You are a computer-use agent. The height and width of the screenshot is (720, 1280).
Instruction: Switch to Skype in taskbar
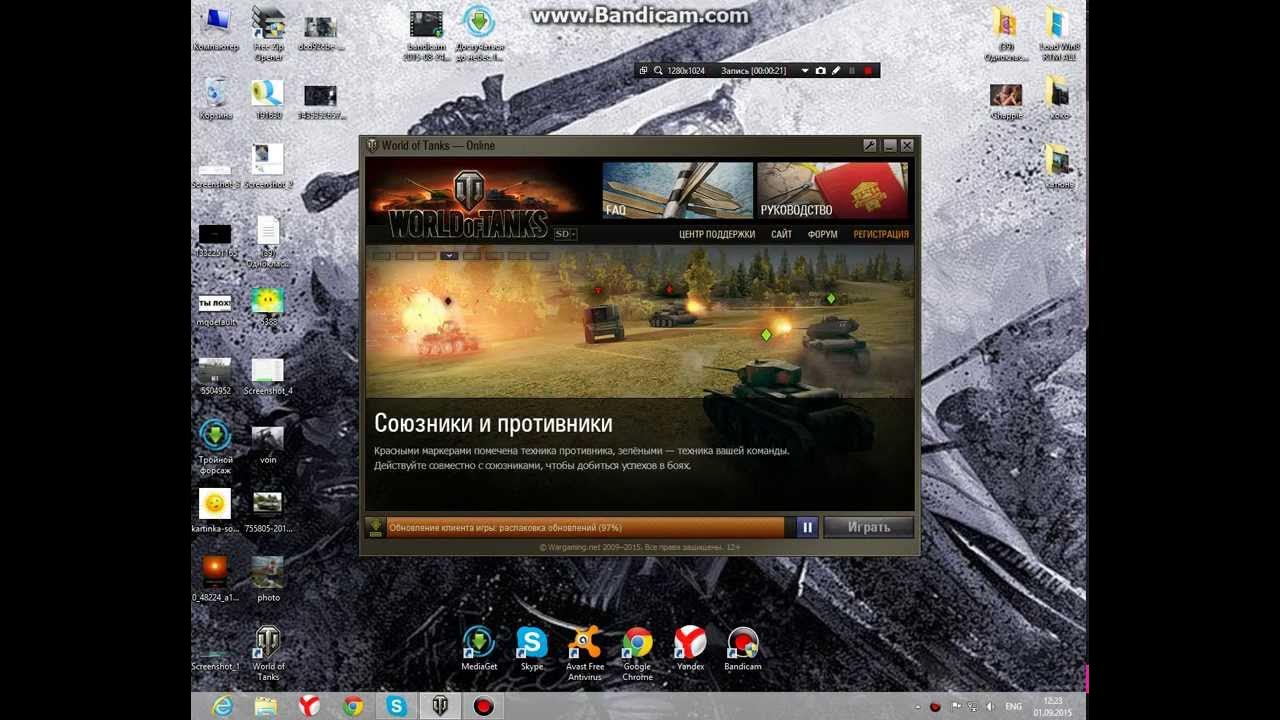[x=397, y=706]
